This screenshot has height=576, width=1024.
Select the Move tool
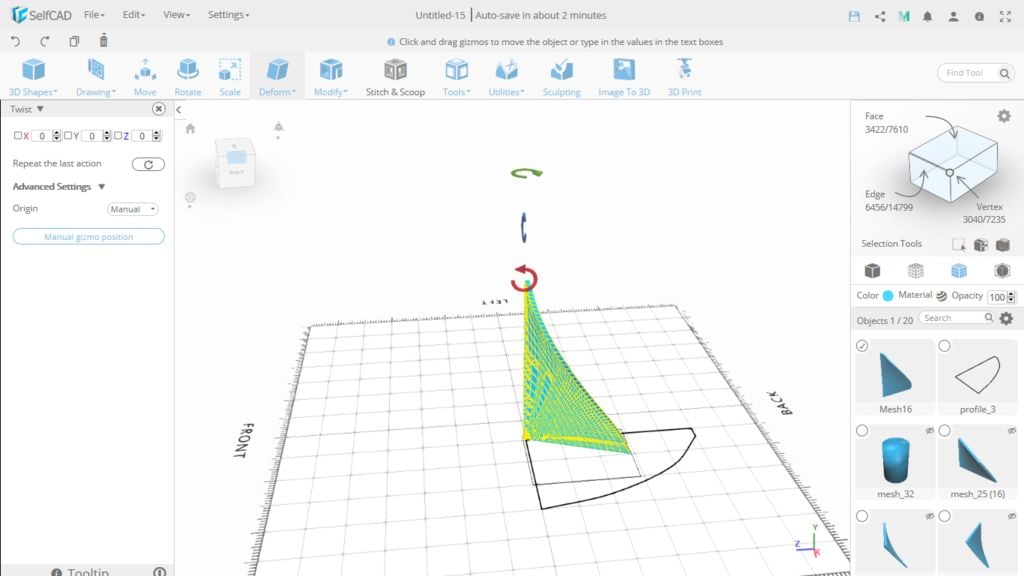pos(145,76)
